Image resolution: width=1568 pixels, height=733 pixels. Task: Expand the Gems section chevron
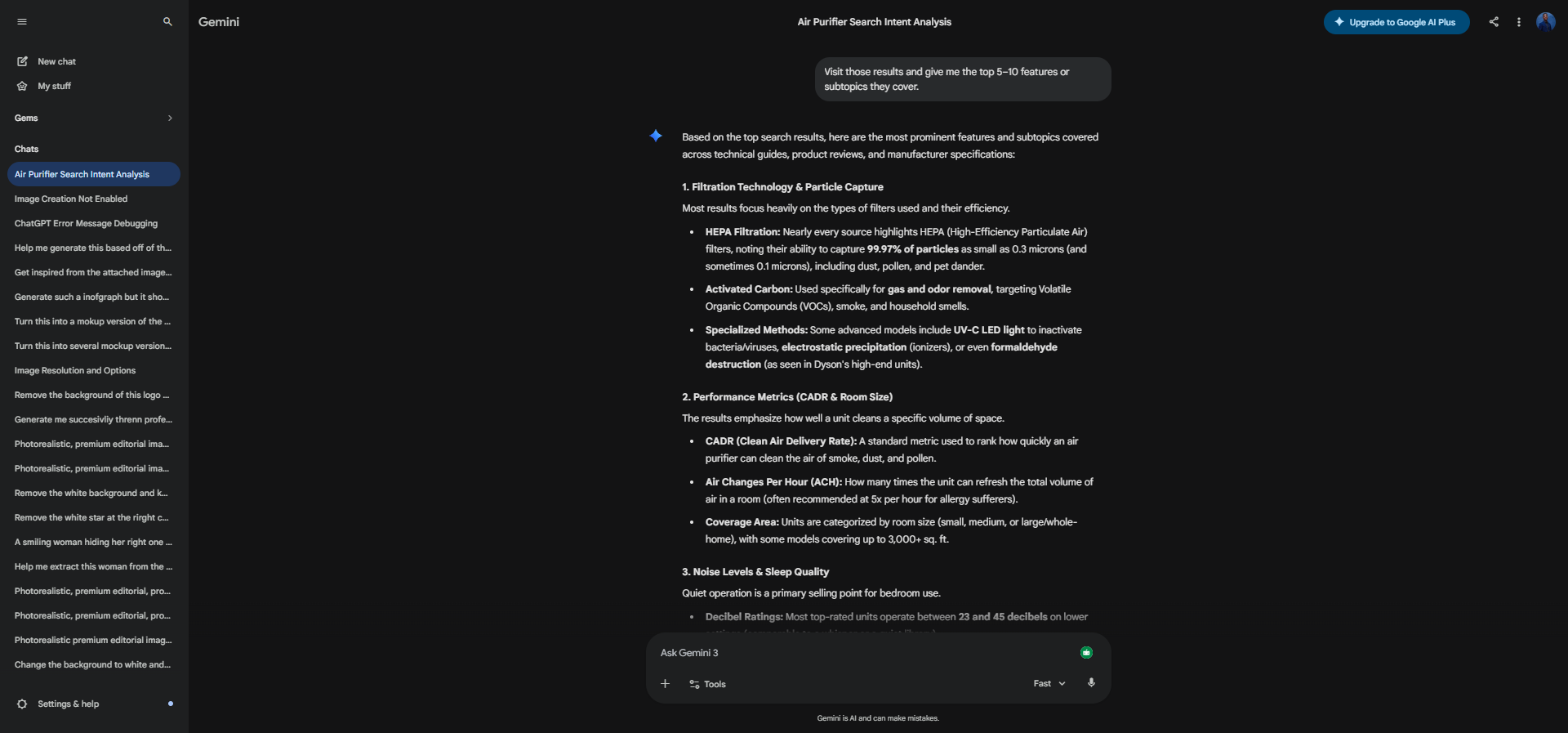pos(170,118)
